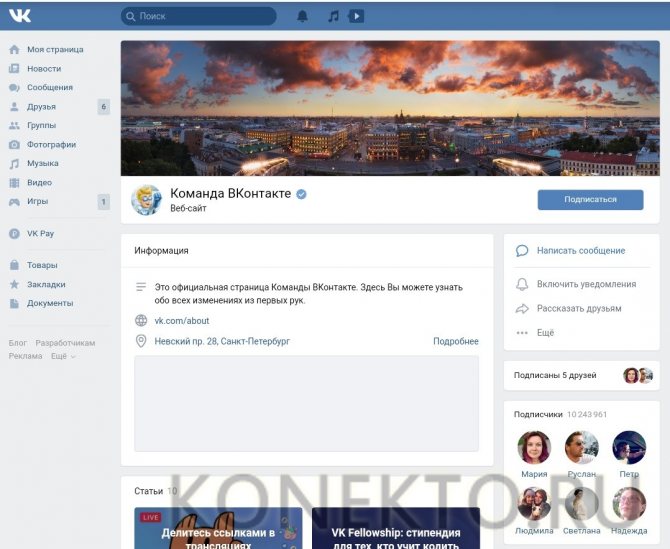Click the Saint Petersburg cover image
Screen dimensions: 670x549
click(390, 108)
